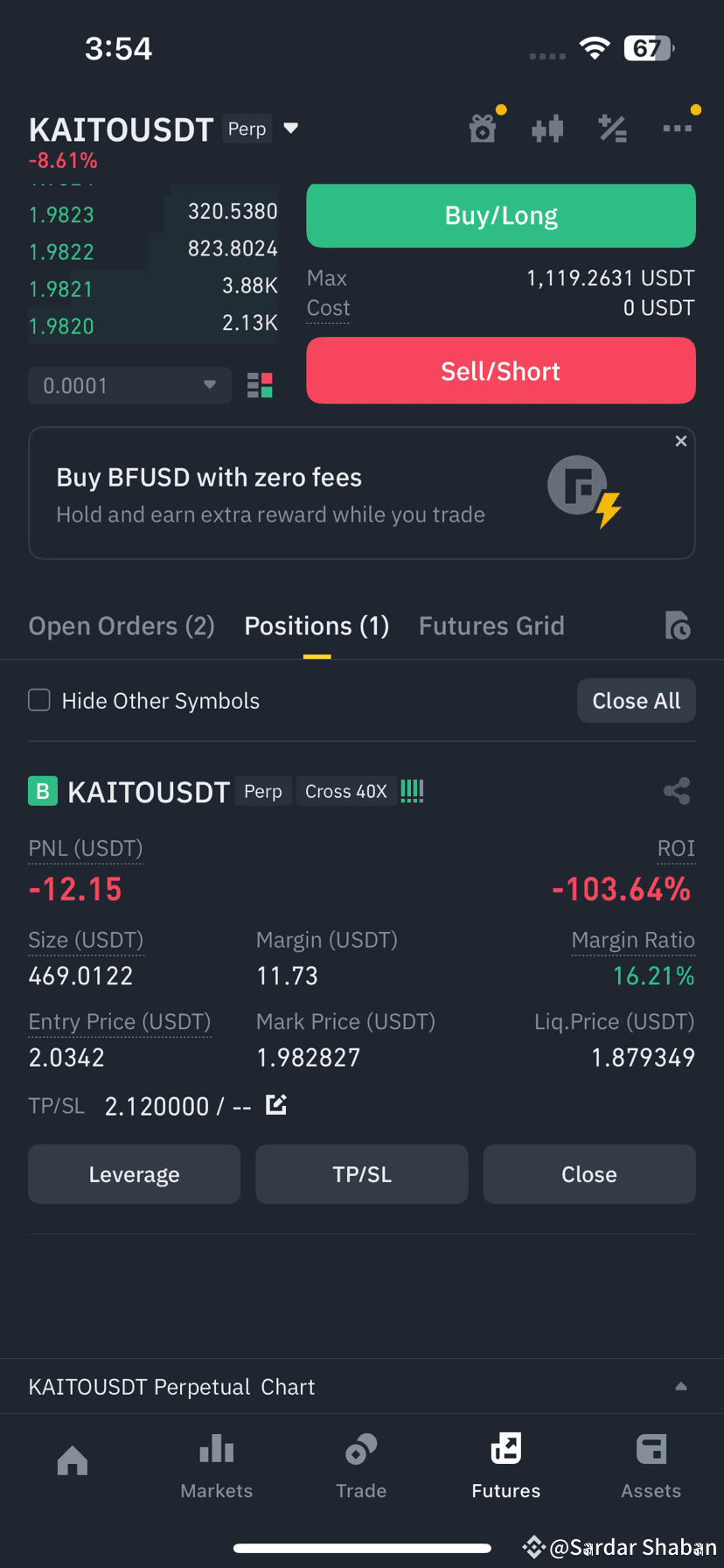
Task: Enable the Hide Other Symbols checkbox
Action: [39, 700]
